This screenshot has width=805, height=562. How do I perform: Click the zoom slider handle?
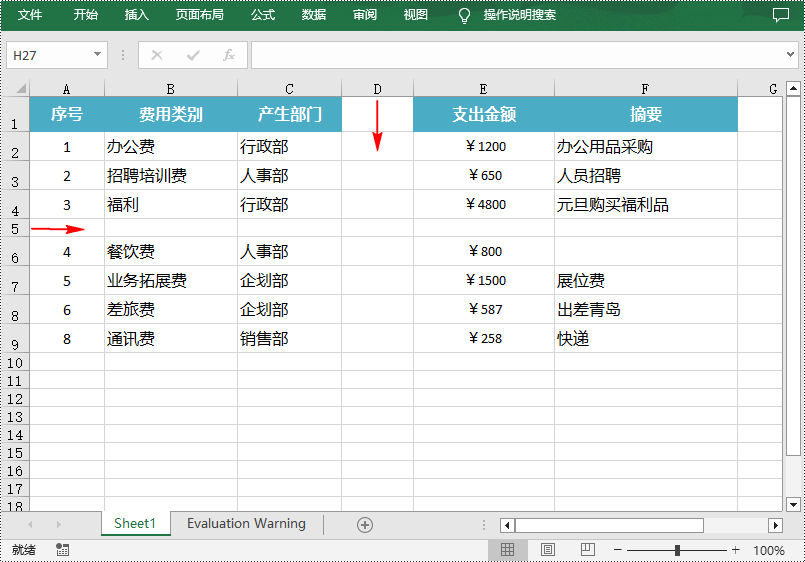coord(677,550)
